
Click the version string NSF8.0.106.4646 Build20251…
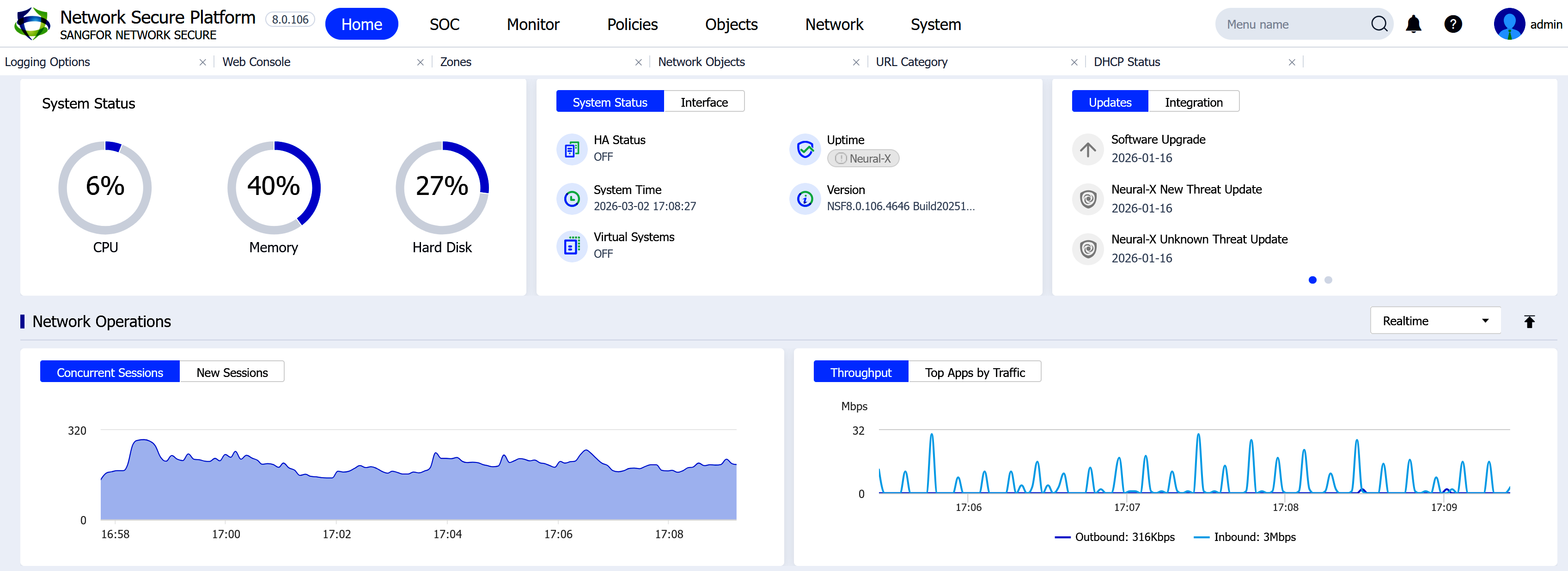(x=900, y=207)
